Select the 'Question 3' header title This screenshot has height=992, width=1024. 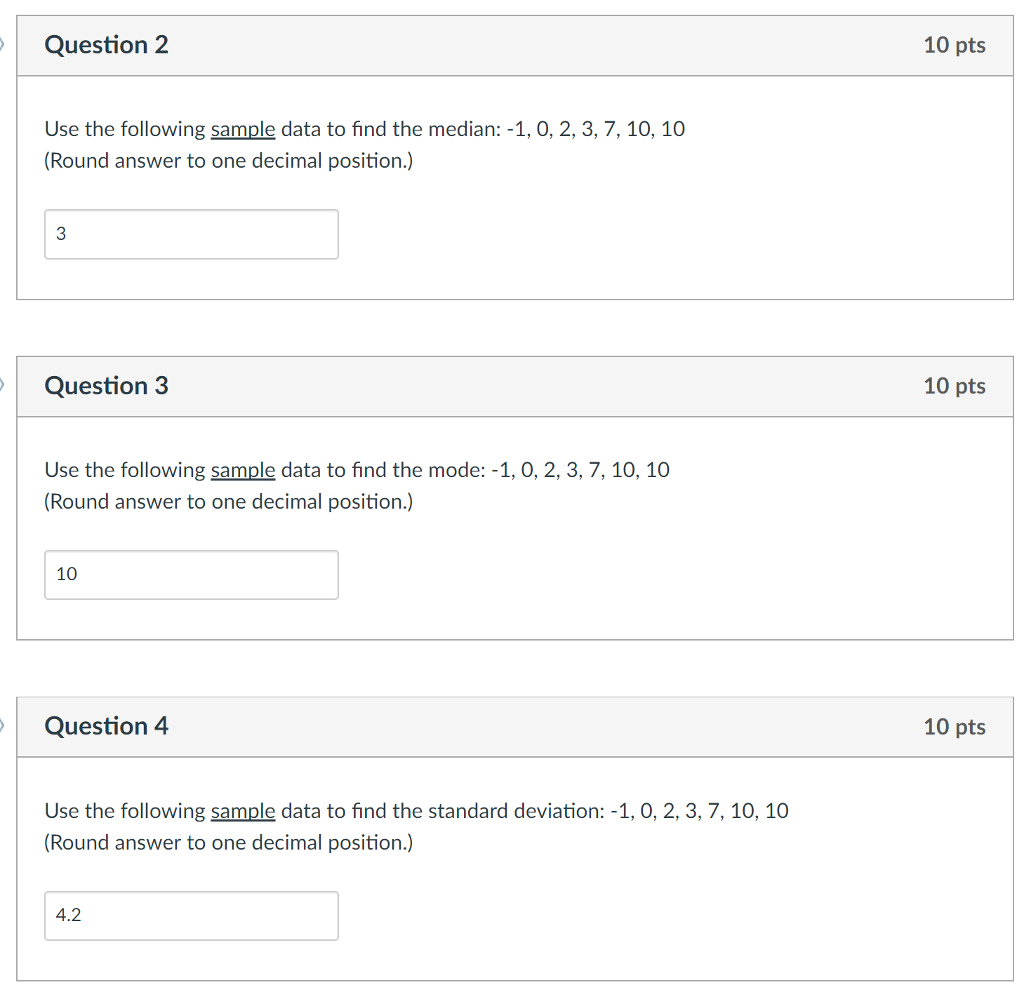107,386
